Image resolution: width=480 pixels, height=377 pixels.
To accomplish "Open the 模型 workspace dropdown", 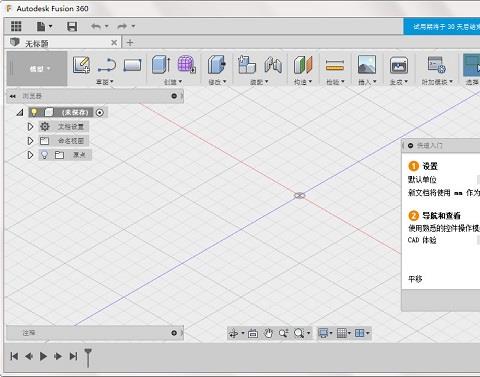I will 37,69.
